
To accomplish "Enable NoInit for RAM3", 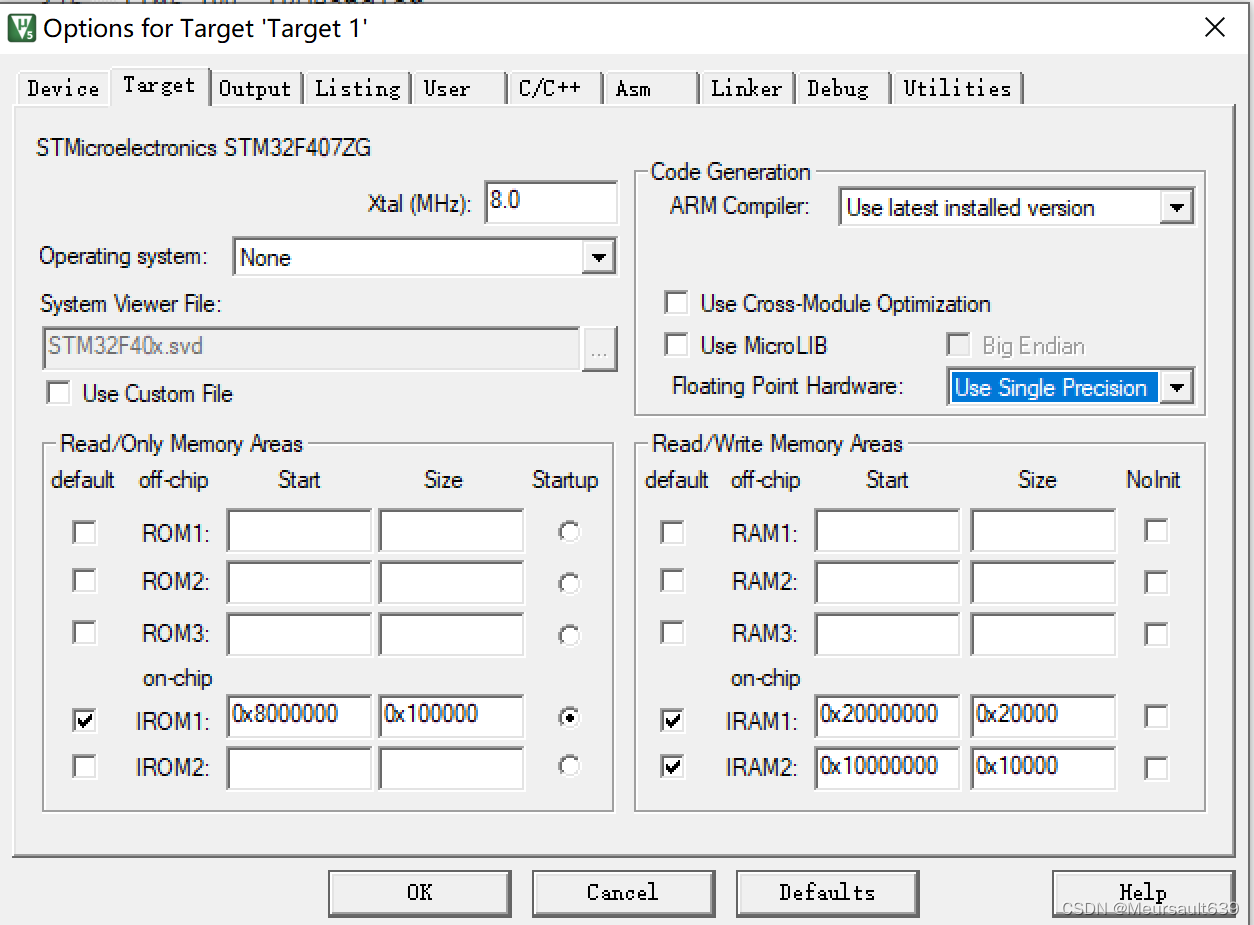I will point(1156,633).
